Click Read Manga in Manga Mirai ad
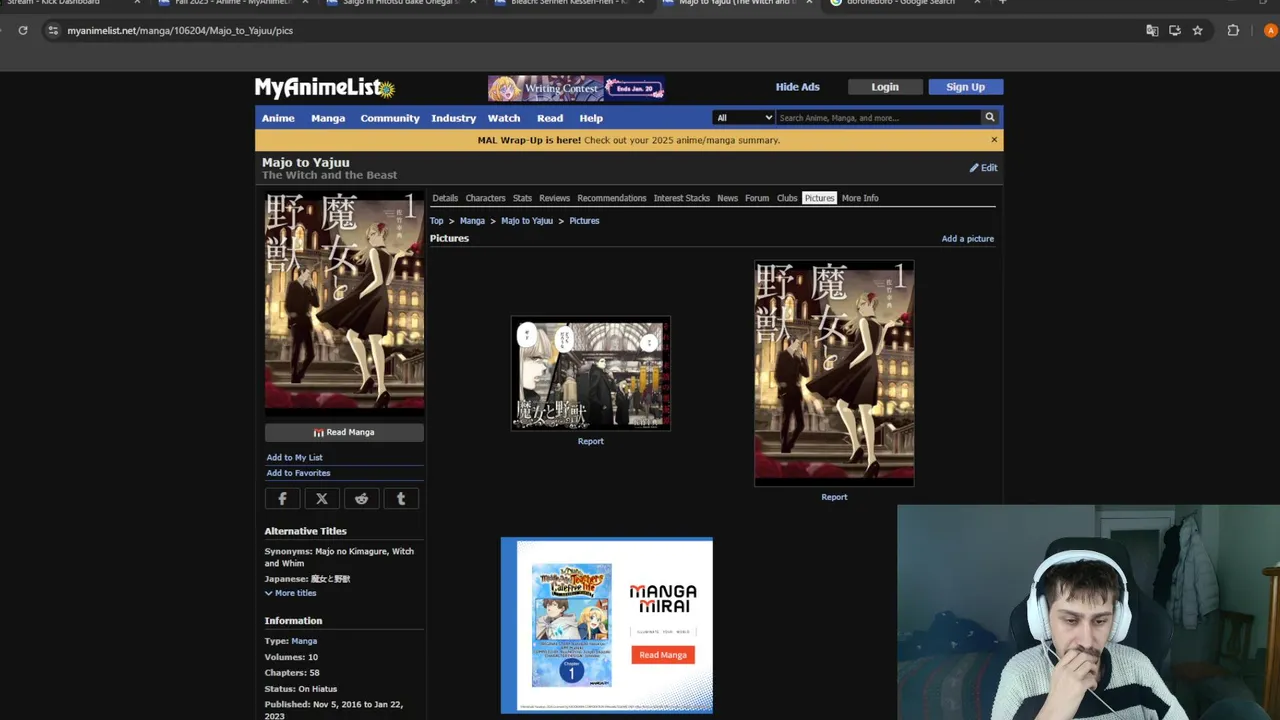 pyautogui.click(x=662, y=655)
